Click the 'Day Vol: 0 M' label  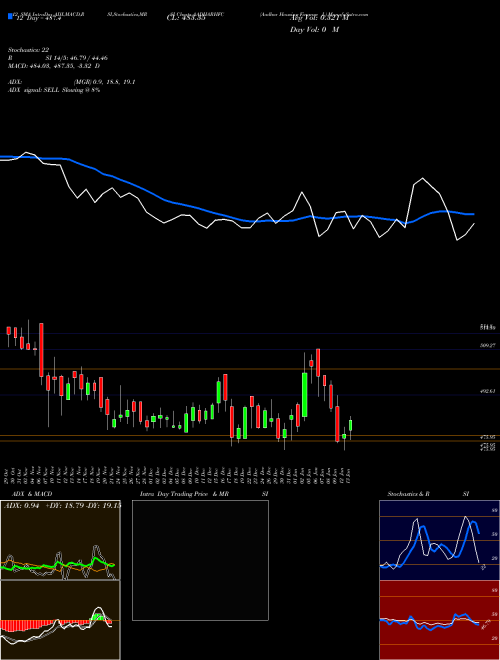(x=314, y=29)
